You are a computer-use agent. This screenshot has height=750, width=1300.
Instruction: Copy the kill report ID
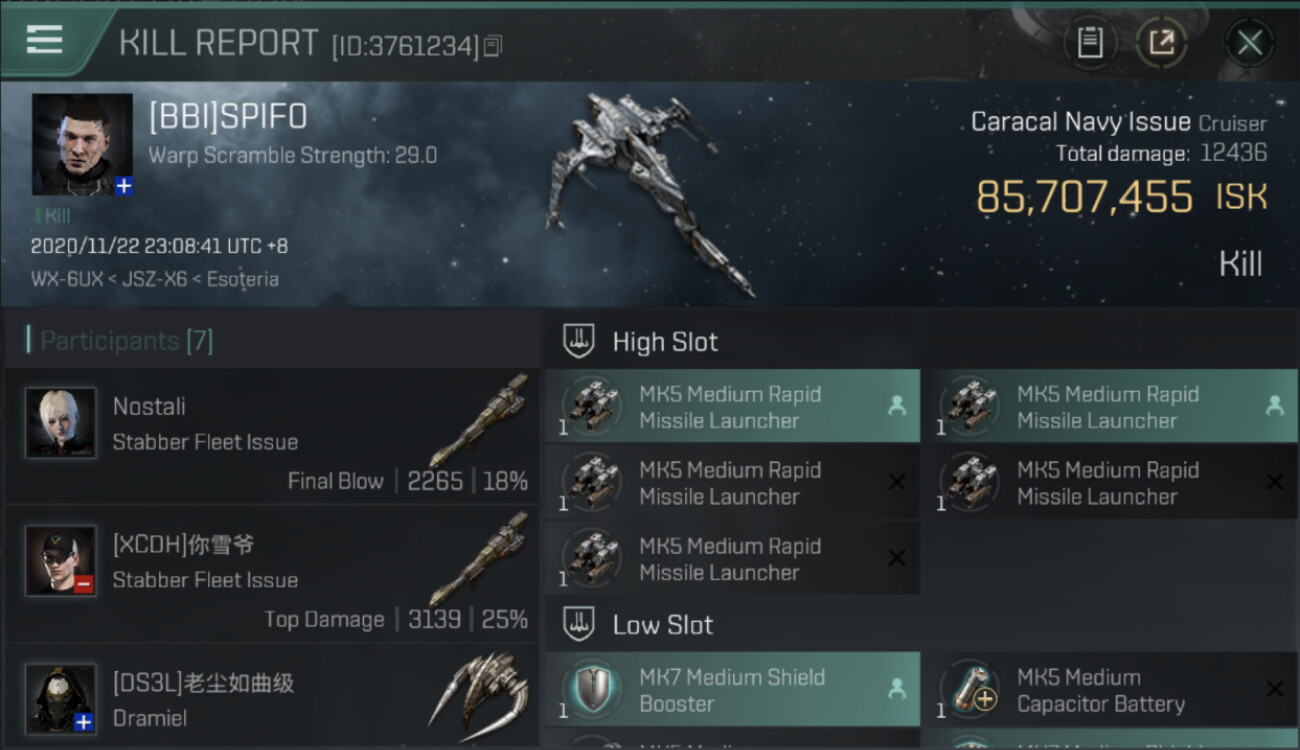coord(492,46)
